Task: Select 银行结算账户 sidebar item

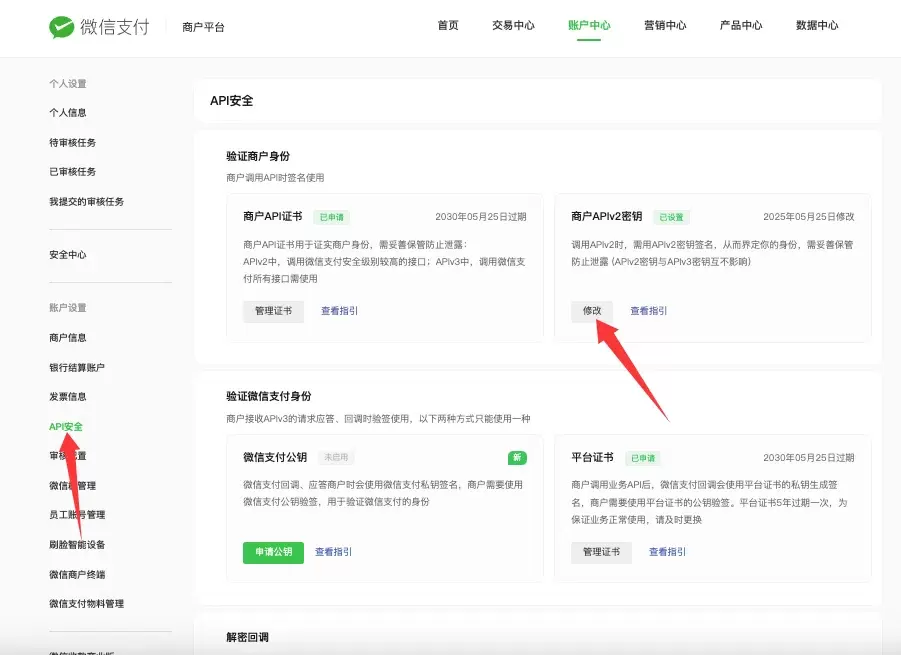Action: (77, 368)
